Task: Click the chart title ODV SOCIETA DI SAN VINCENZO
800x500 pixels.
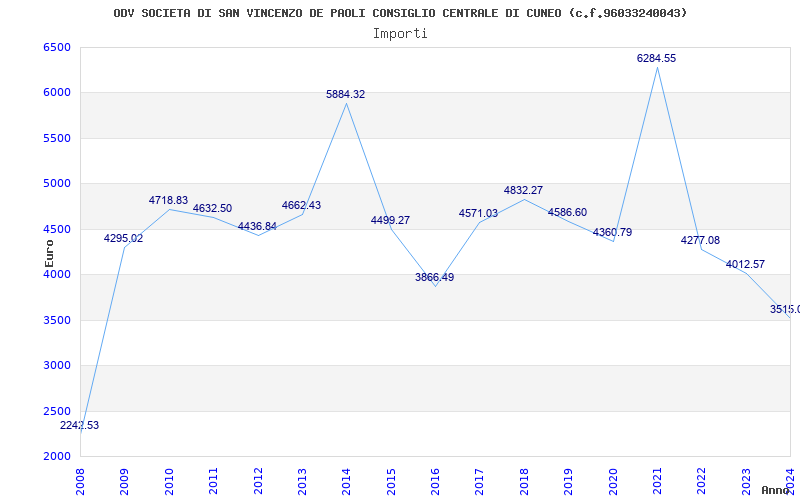Action: tap(400, 13)
